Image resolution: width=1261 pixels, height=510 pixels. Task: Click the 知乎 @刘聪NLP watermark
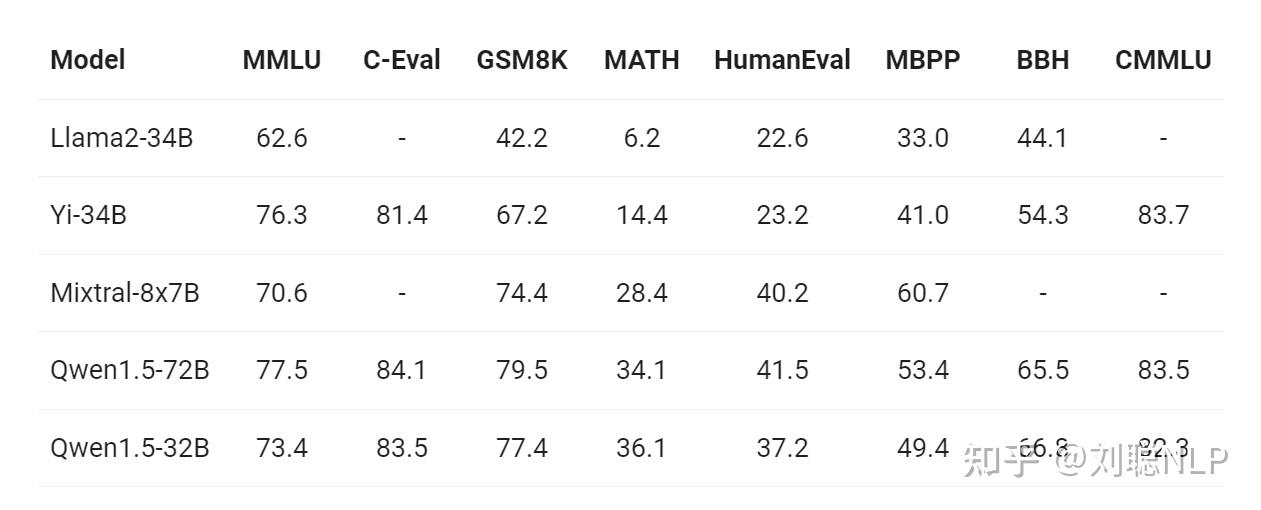1095,460
